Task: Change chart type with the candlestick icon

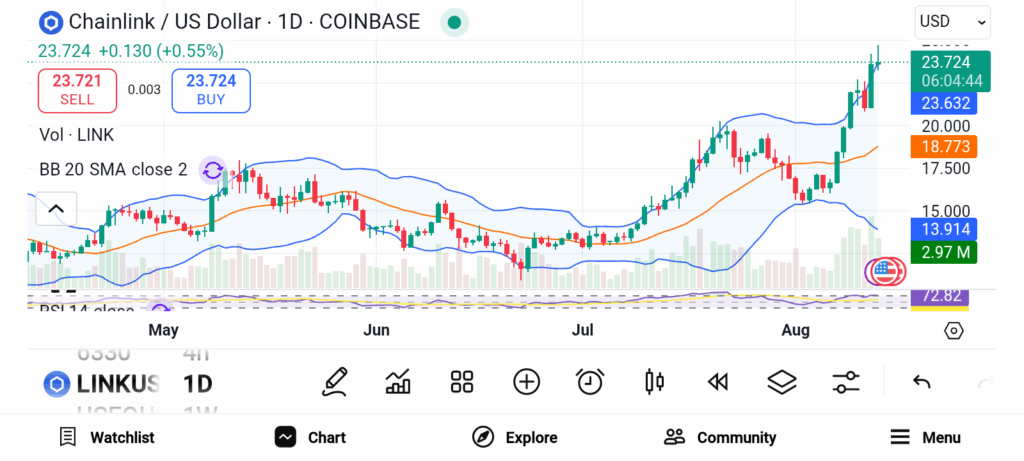Action: [x=655, y=381]
